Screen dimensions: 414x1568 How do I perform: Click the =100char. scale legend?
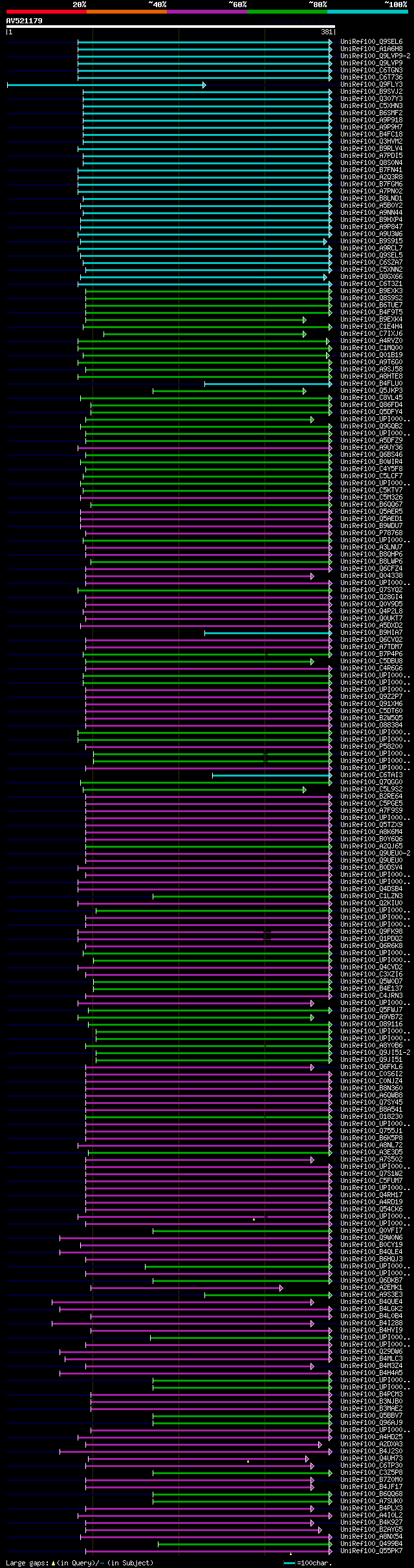click(x=308, y=1563)
